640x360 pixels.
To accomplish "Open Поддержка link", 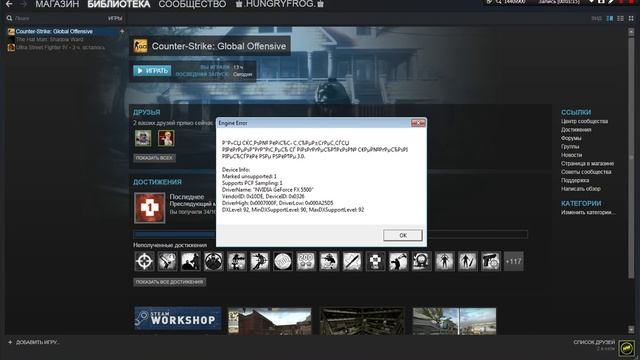I will [x=575, y=180].
